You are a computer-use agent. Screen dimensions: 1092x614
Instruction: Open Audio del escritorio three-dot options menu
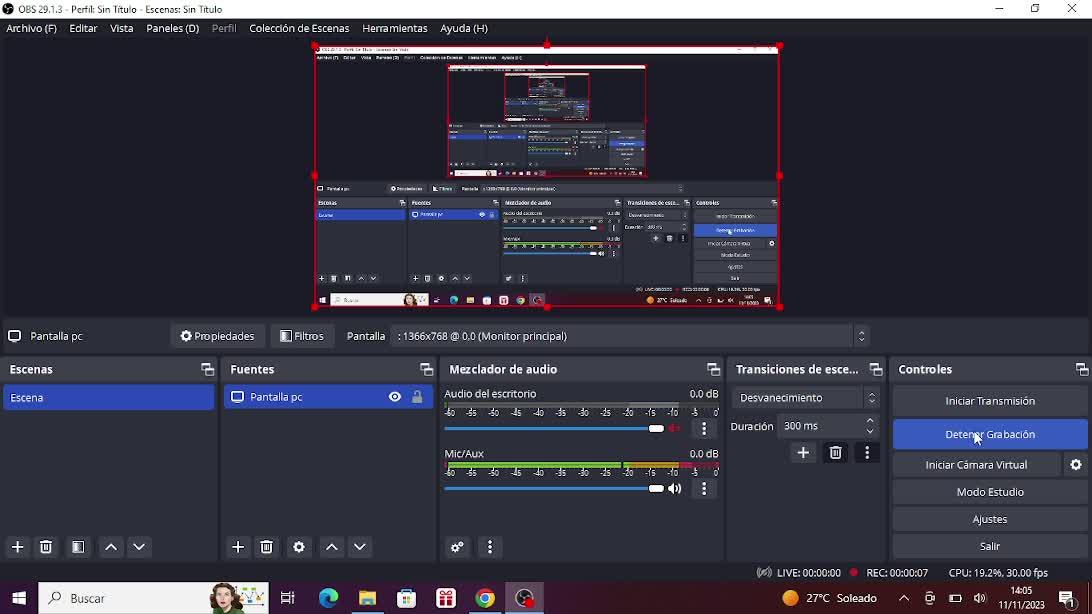tap(705, 429)
